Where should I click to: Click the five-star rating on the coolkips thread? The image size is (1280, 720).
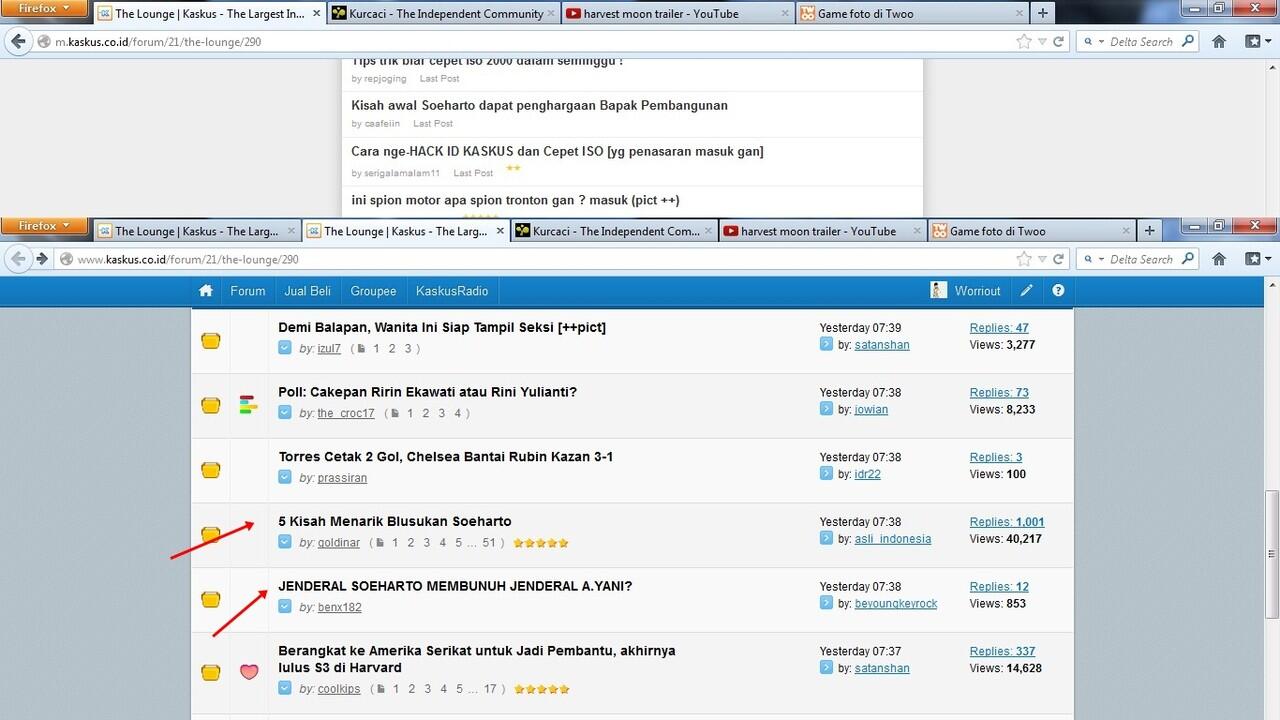point(542,689)
